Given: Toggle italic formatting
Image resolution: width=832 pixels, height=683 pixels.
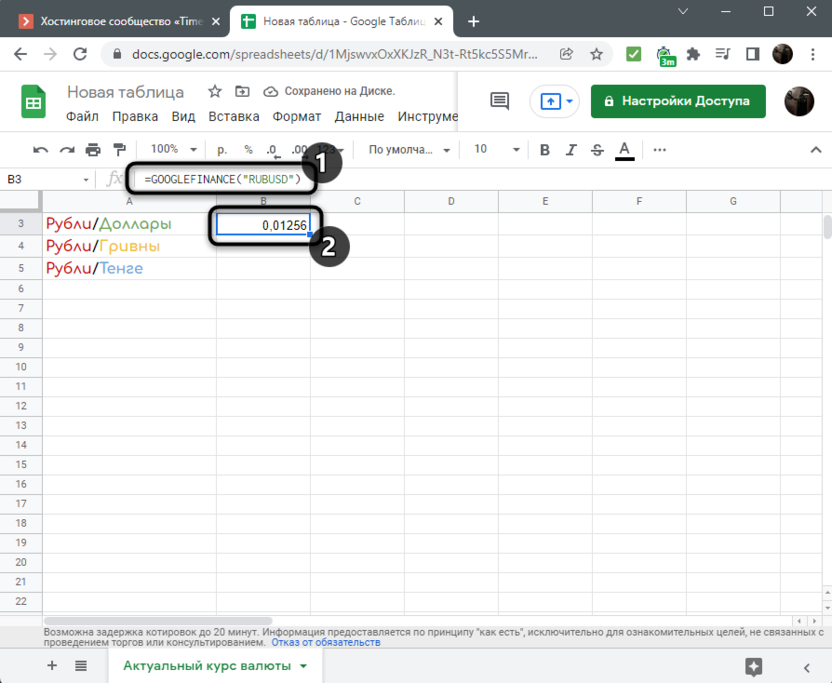Looking at the screenshot, I should (571, 150).
